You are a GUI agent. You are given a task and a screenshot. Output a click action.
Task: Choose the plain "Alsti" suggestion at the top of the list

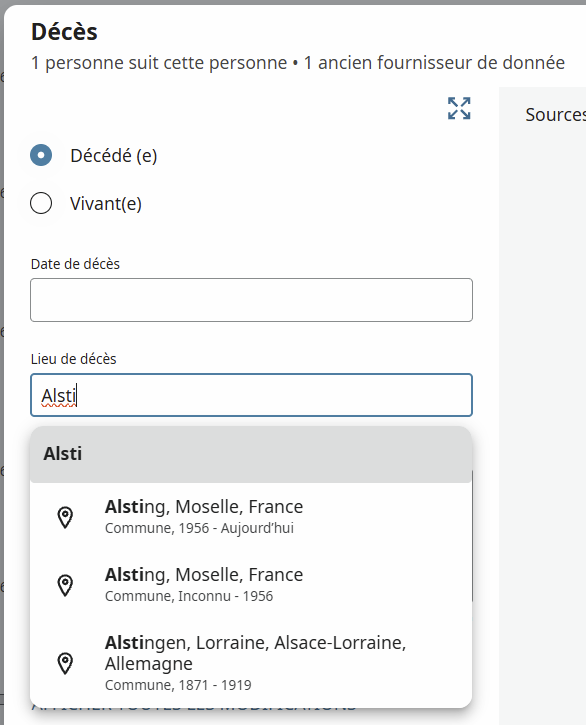point(251,454)
